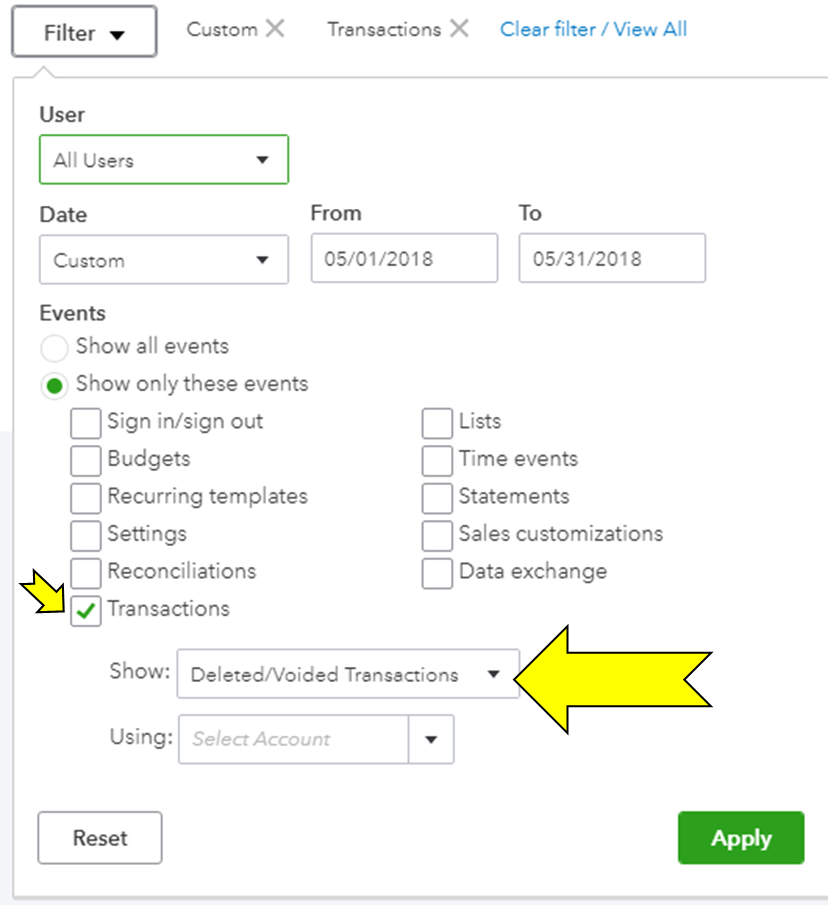Check the Data exchange checkbox
Viewport: 828px width, 905px height.
(437, 573)
